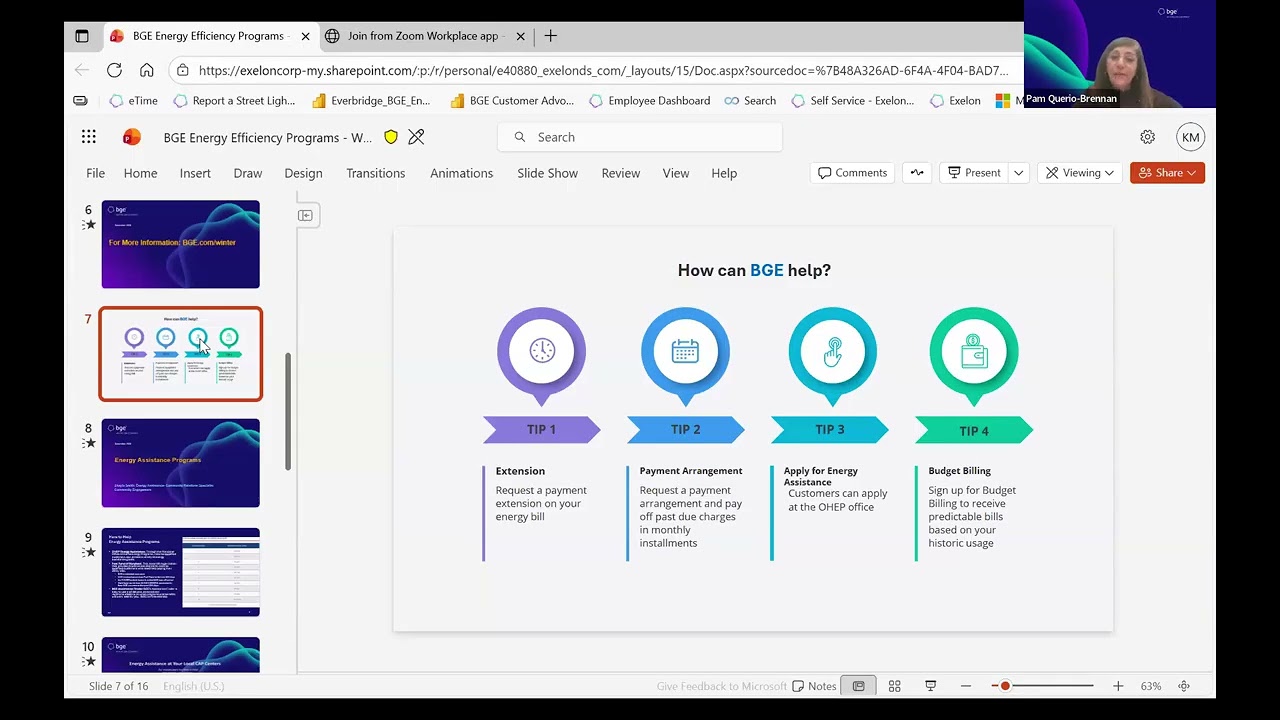Open Employee Dashboard bookmark

[x=649, y=100]
